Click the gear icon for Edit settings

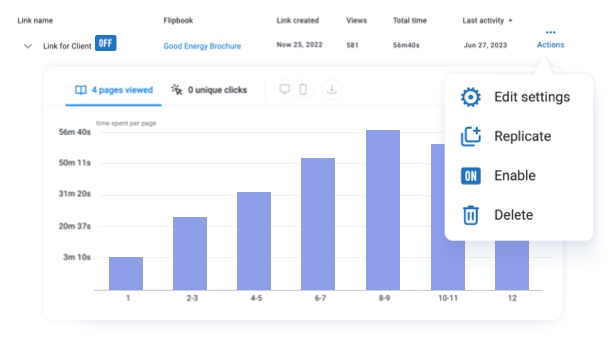point(471,97)
